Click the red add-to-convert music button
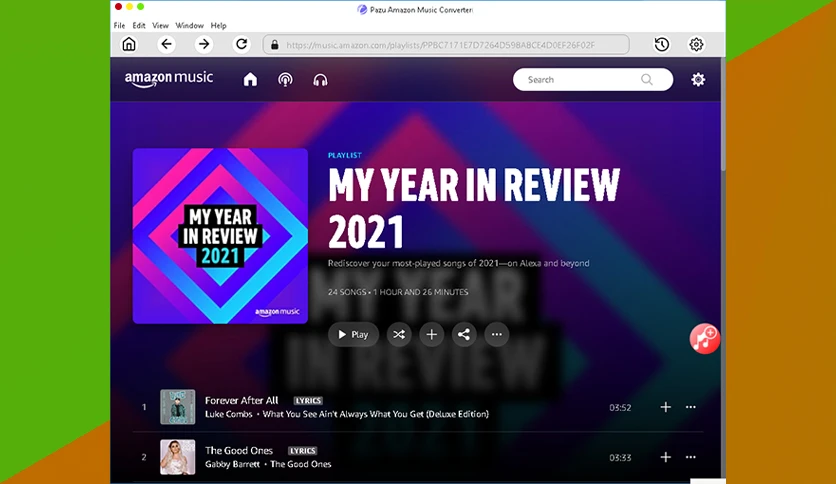 (704, 338)
